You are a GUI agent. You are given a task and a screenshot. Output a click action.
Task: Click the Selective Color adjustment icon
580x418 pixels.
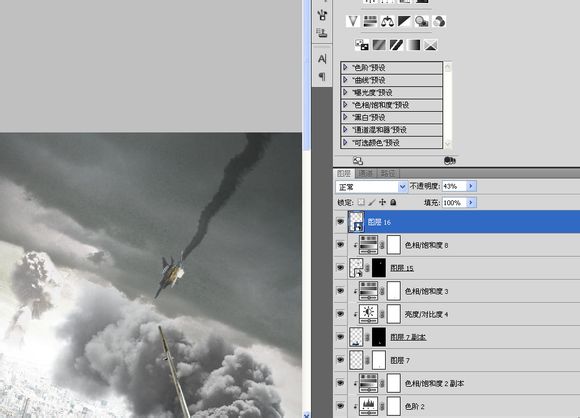point(431,45)
